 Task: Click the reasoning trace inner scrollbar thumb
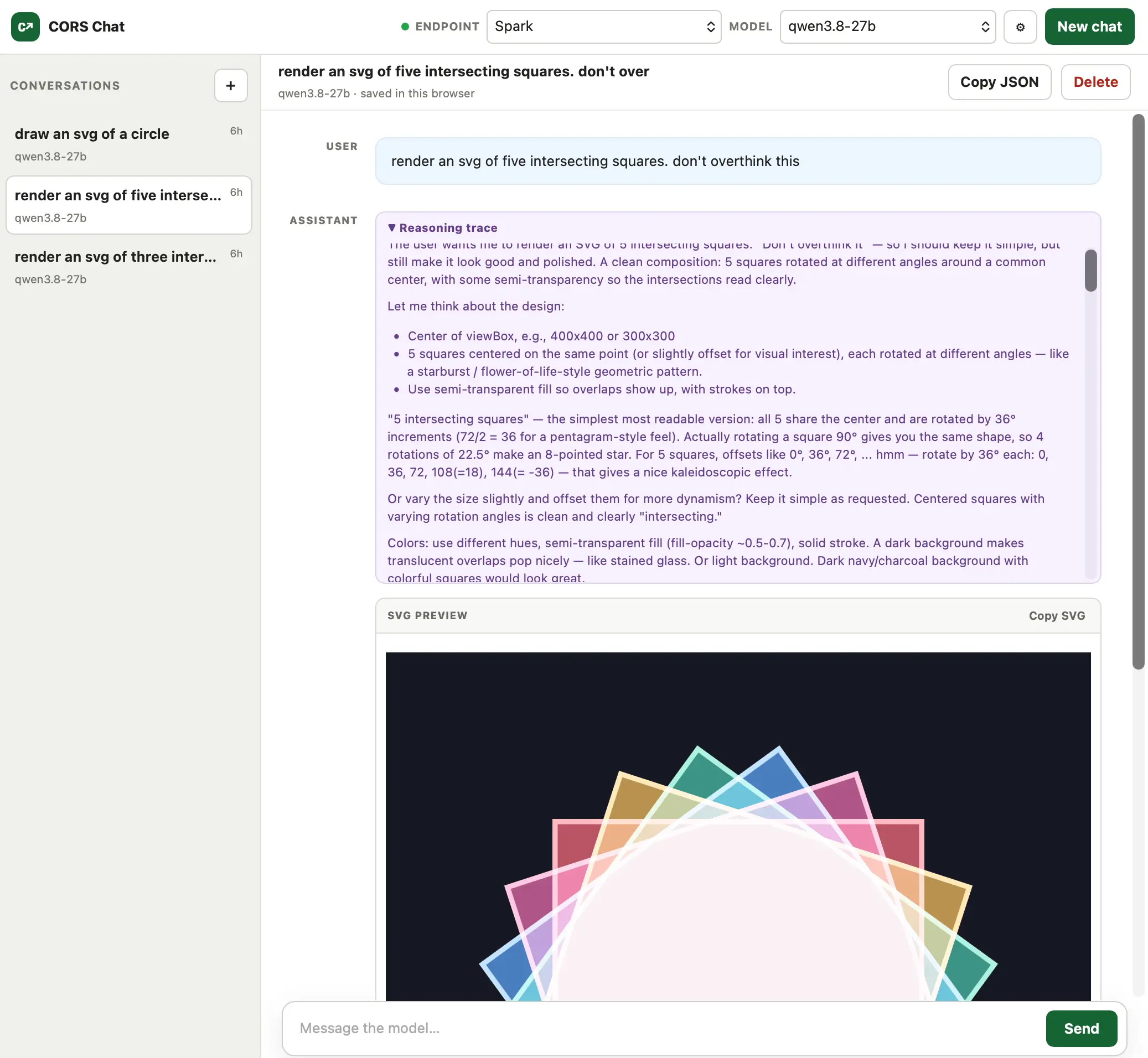click(1090, 270)
